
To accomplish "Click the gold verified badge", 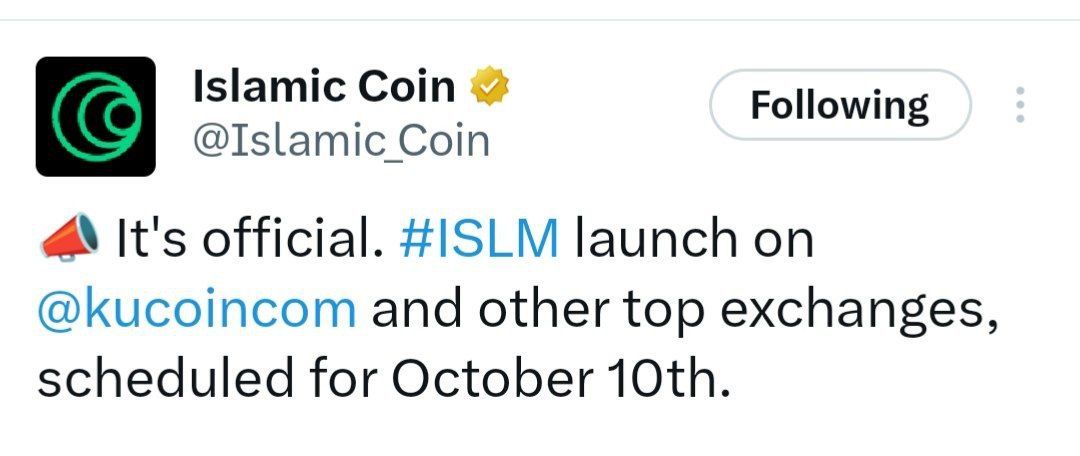I will (491, 88).
